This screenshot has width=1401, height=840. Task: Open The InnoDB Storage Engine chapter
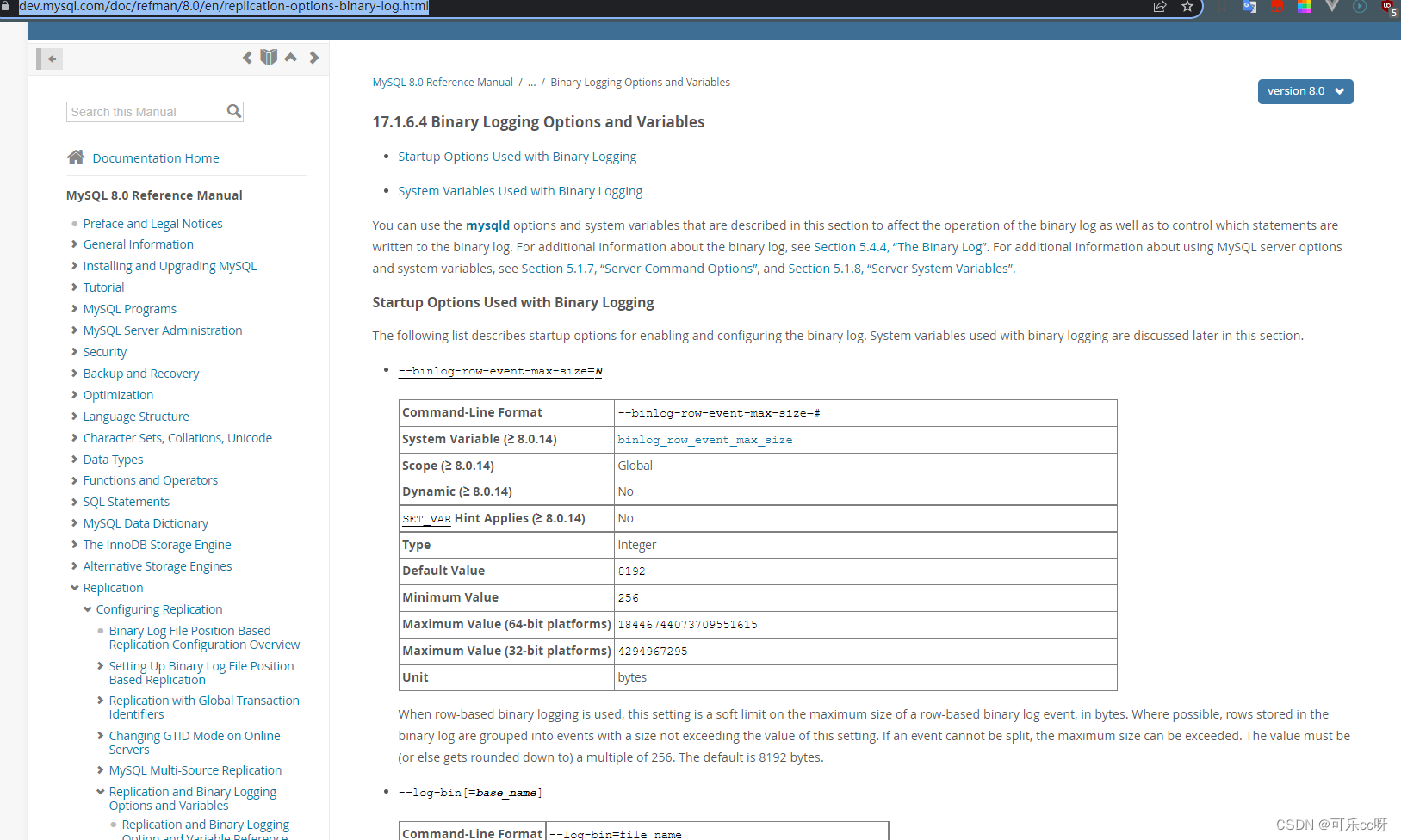point(157,545)
